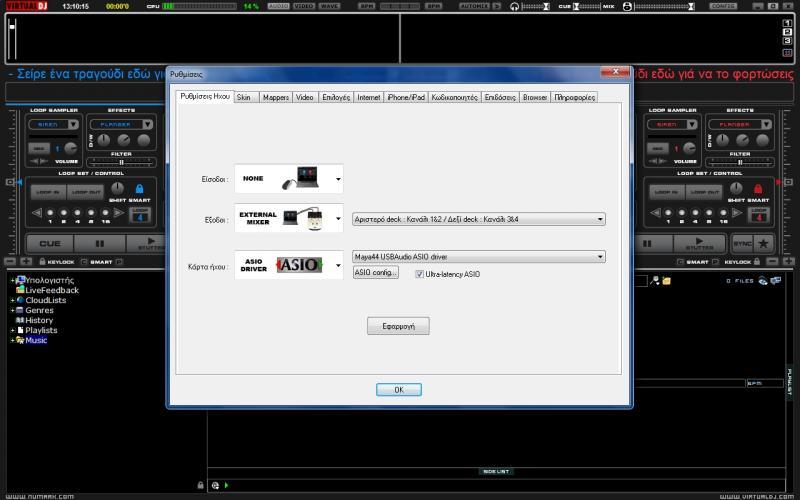Toggle the left deck loop size 2 button
Viewport: 800px width, 500px height.
(64, 213)
